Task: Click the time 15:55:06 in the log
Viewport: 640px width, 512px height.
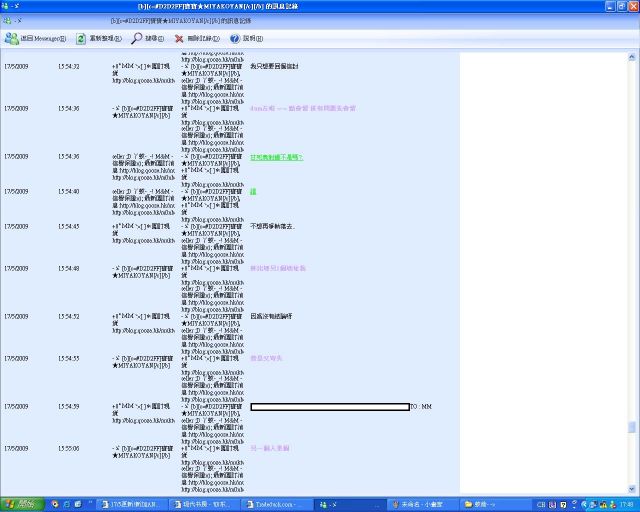Action: (x=69, y=449)
